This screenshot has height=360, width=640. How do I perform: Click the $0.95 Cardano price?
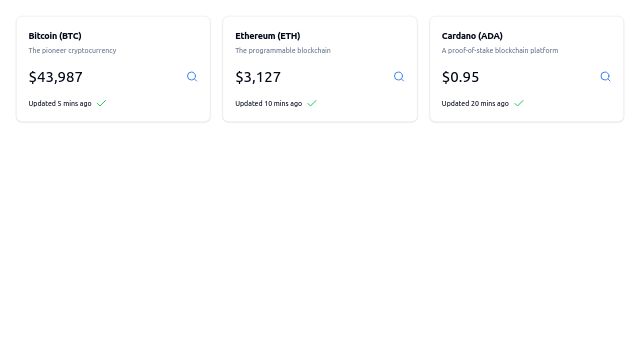(460, 77)
